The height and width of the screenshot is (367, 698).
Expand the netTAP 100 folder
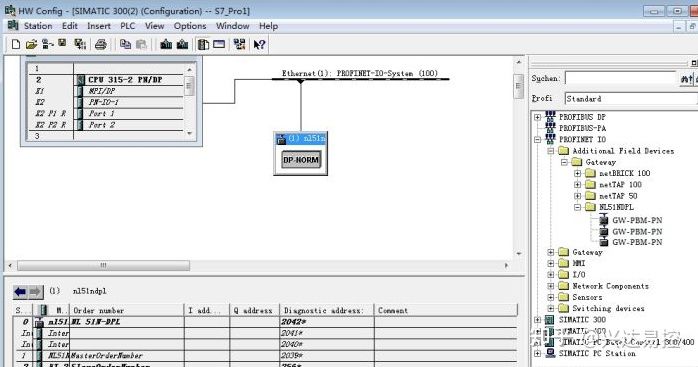[577, 184]
